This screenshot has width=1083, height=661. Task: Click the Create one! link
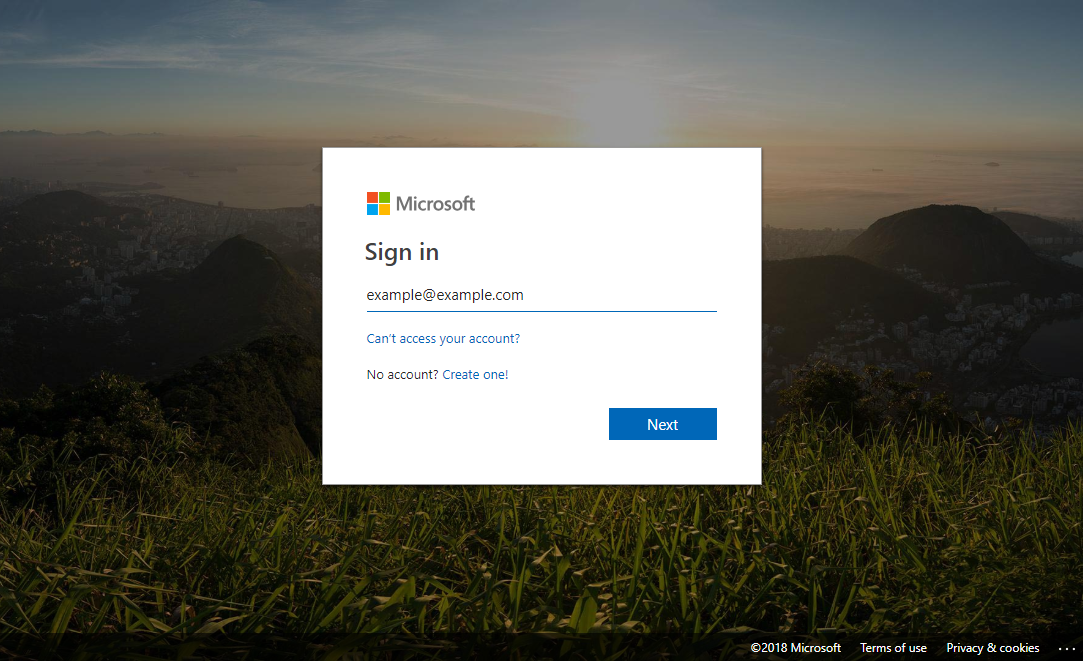(475, 374)
